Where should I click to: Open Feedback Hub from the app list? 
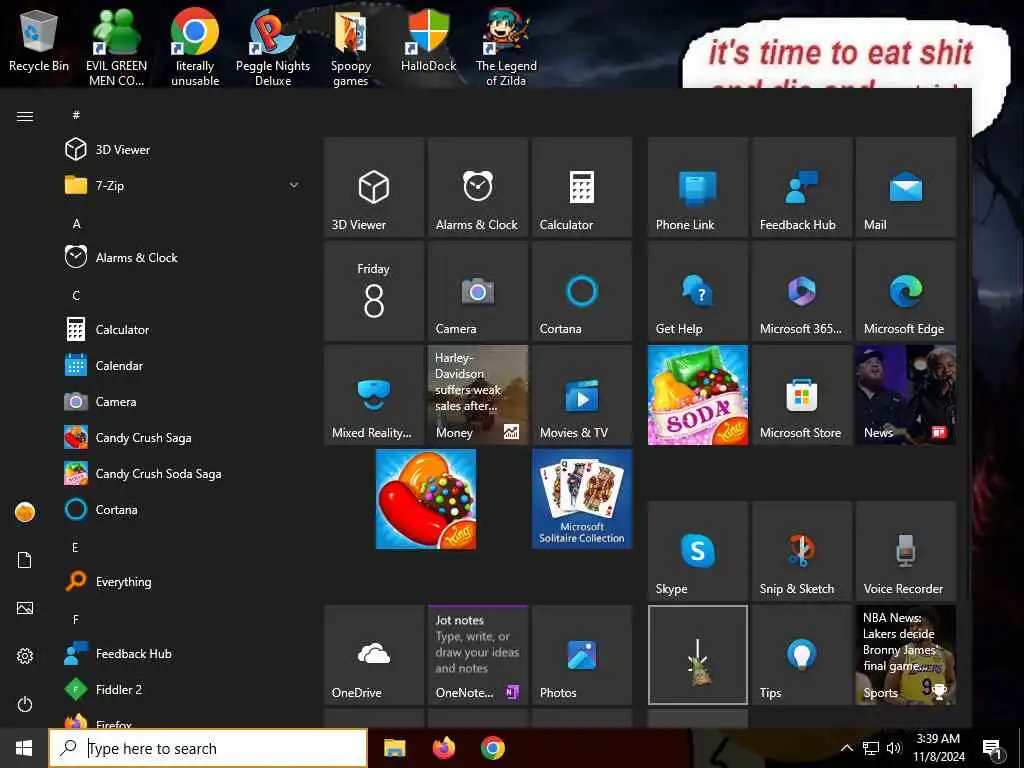point(183,653)
